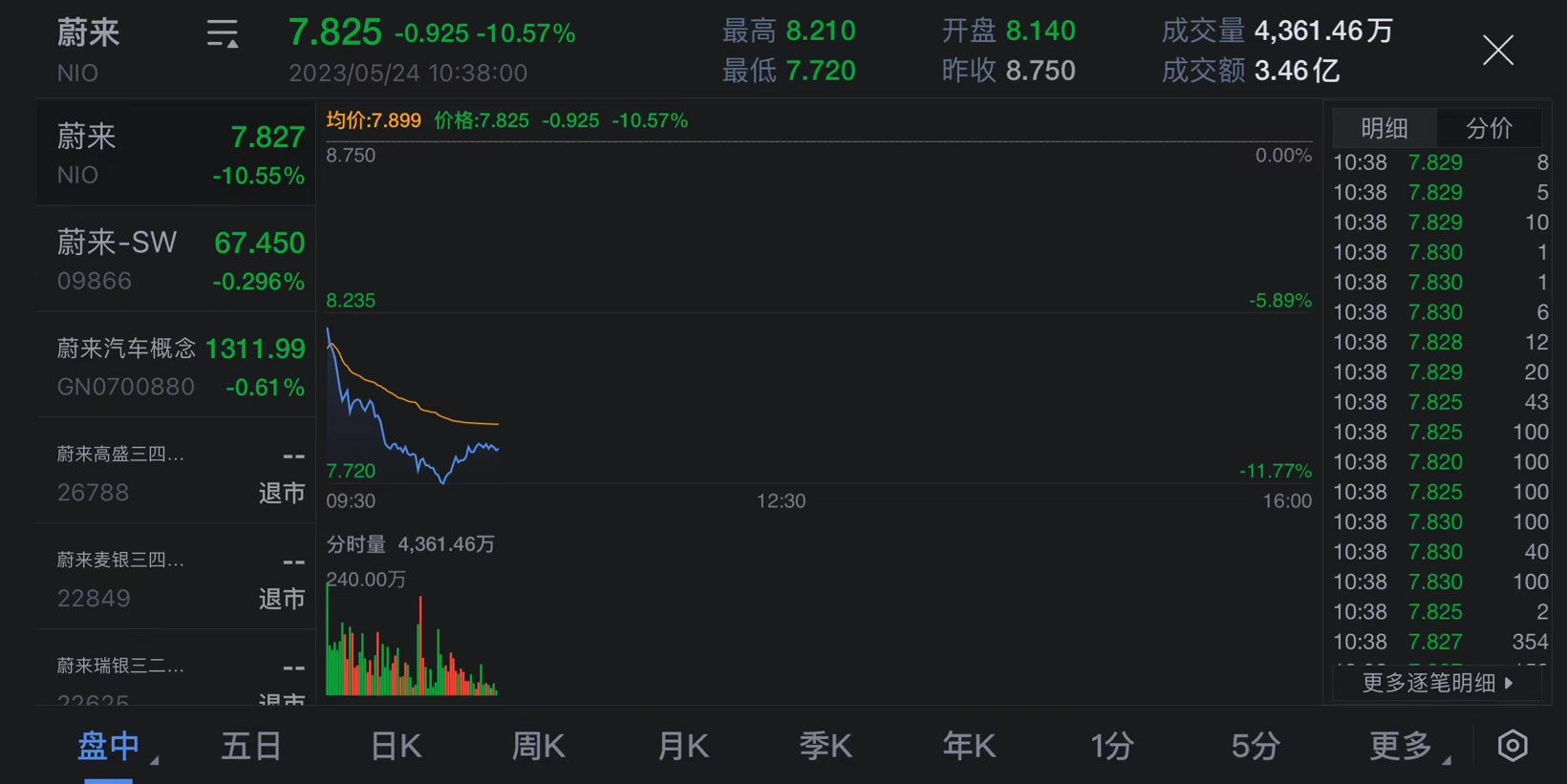This screenshot has width=1567, height=784.
Task: Click the tick row with volume 354
Action: click(1441, 642)
